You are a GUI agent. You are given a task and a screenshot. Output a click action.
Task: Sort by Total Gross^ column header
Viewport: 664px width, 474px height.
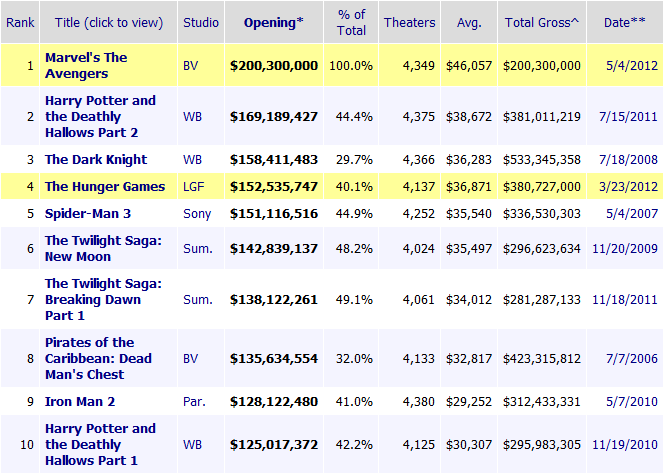click(x=542, y=22)
